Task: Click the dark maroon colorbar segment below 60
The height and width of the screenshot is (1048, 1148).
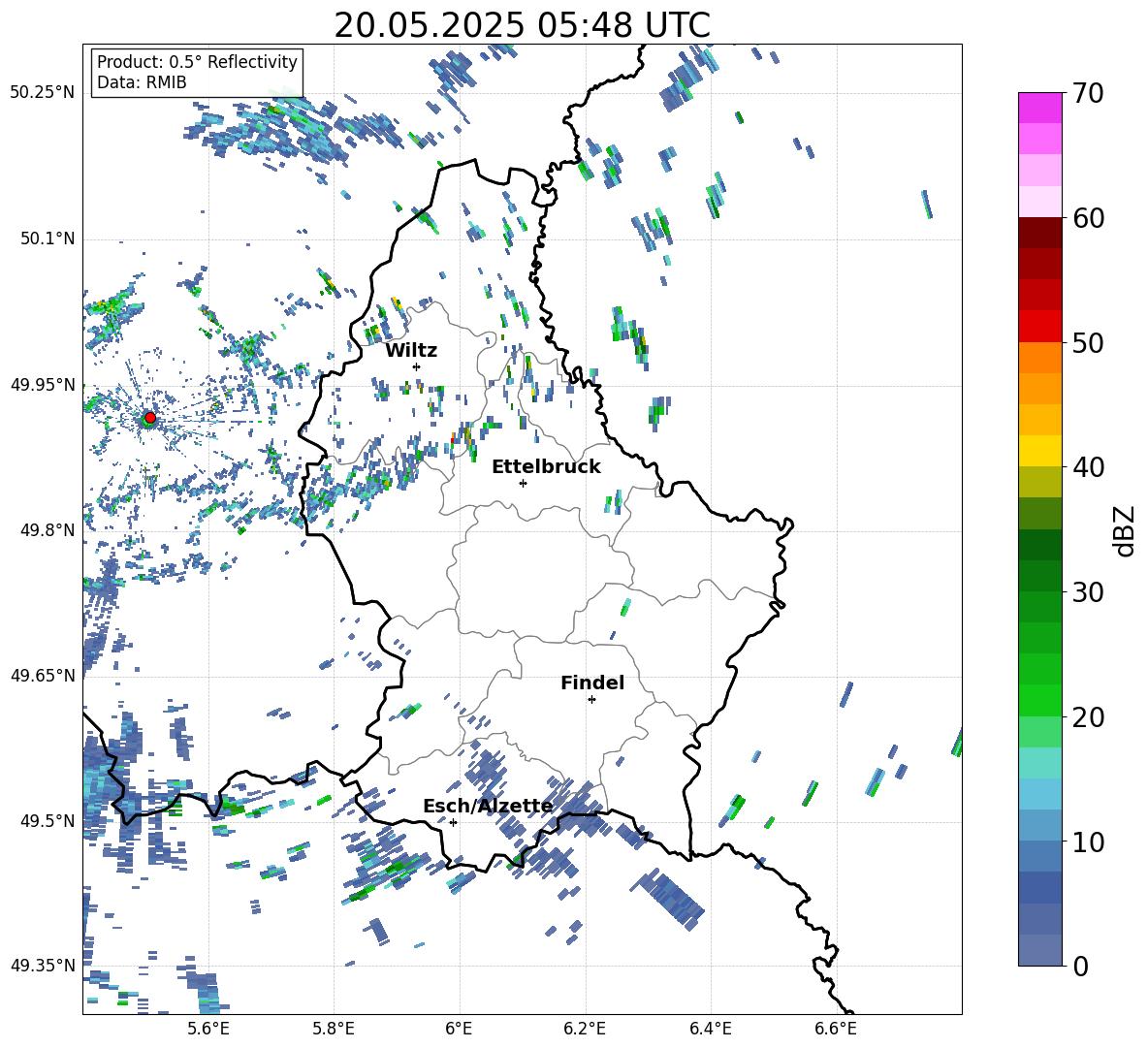Action: click(x=1040, y=233)
